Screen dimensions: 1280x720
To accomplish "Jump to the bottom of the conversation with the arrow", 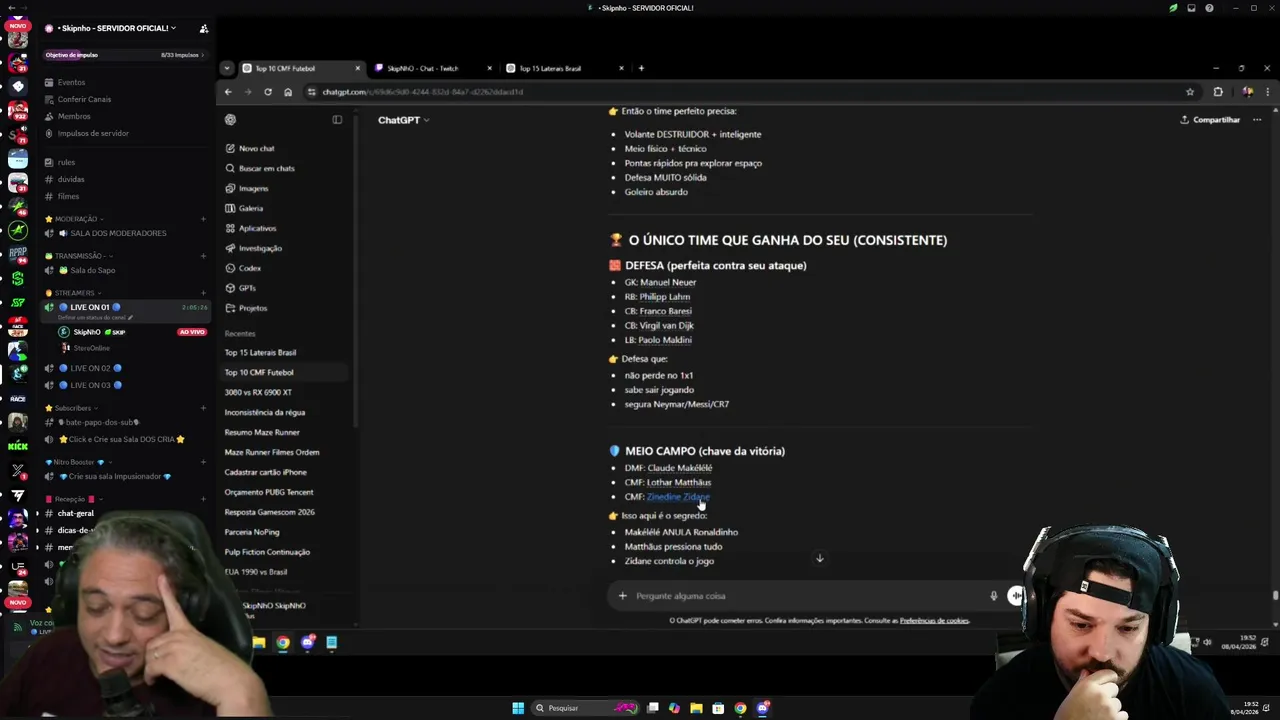I will point(819,558).
